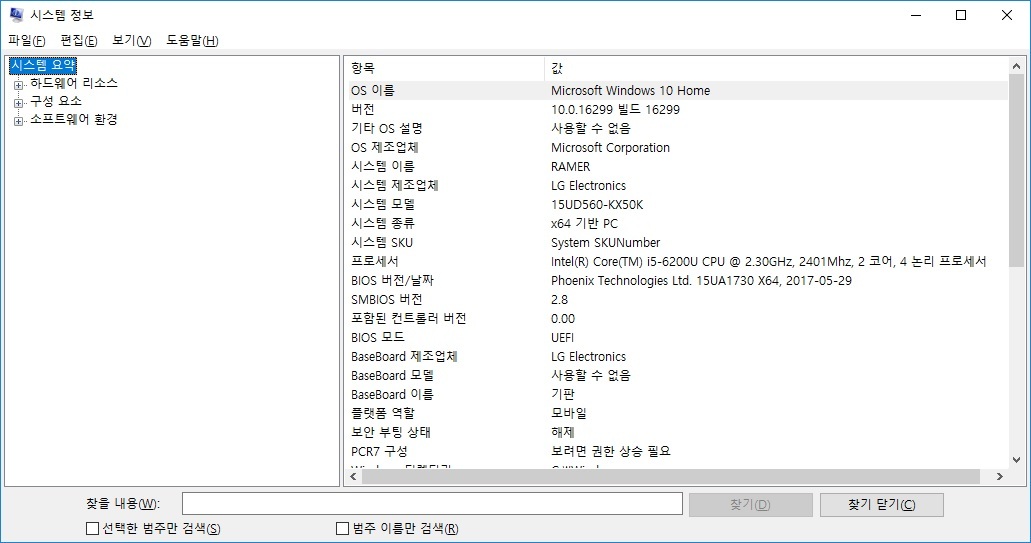Click the 값 column header
This screenshot has width=1031, height=543.
(x=775, y=68)
